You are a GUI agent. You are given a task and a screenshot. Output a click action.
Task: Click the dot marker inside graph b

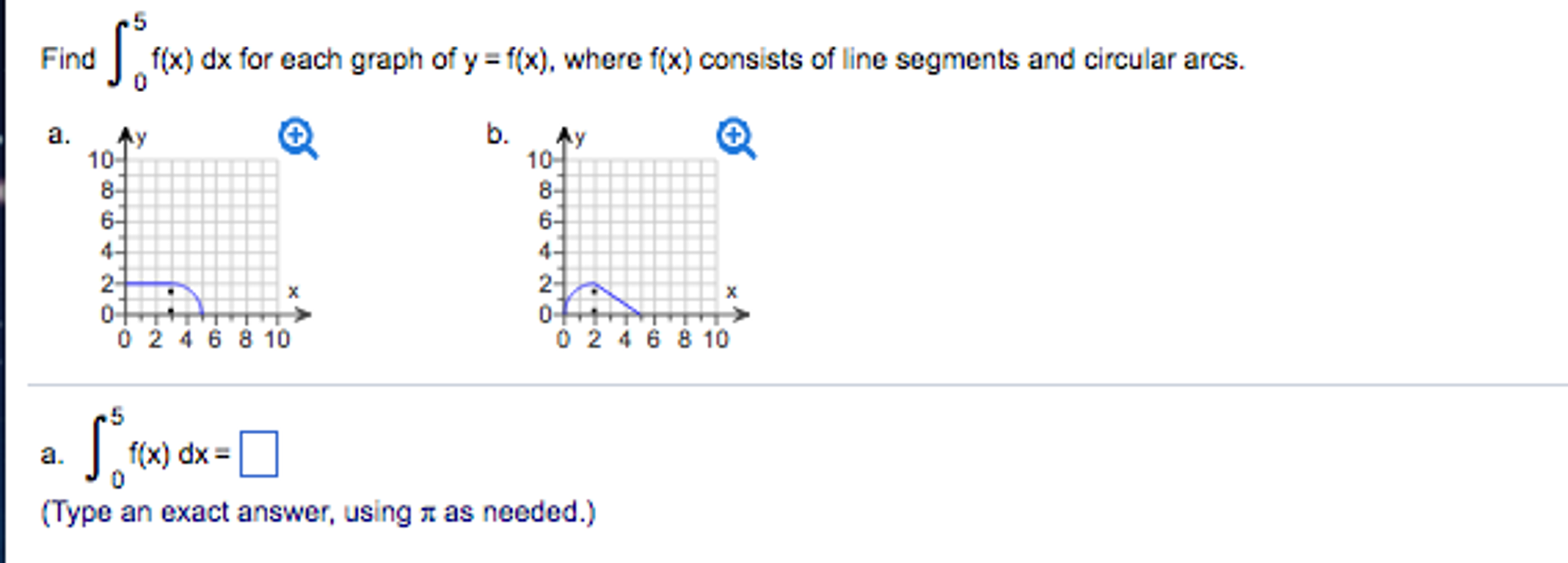(x=594, y=291)
